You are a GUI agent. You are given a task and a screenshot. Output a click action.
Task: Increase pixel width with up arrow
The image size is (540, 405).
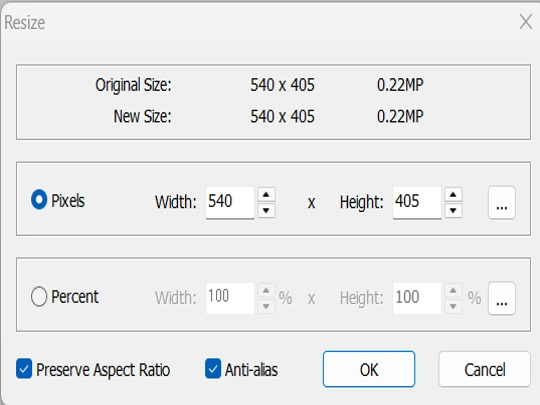click(266, 195)
